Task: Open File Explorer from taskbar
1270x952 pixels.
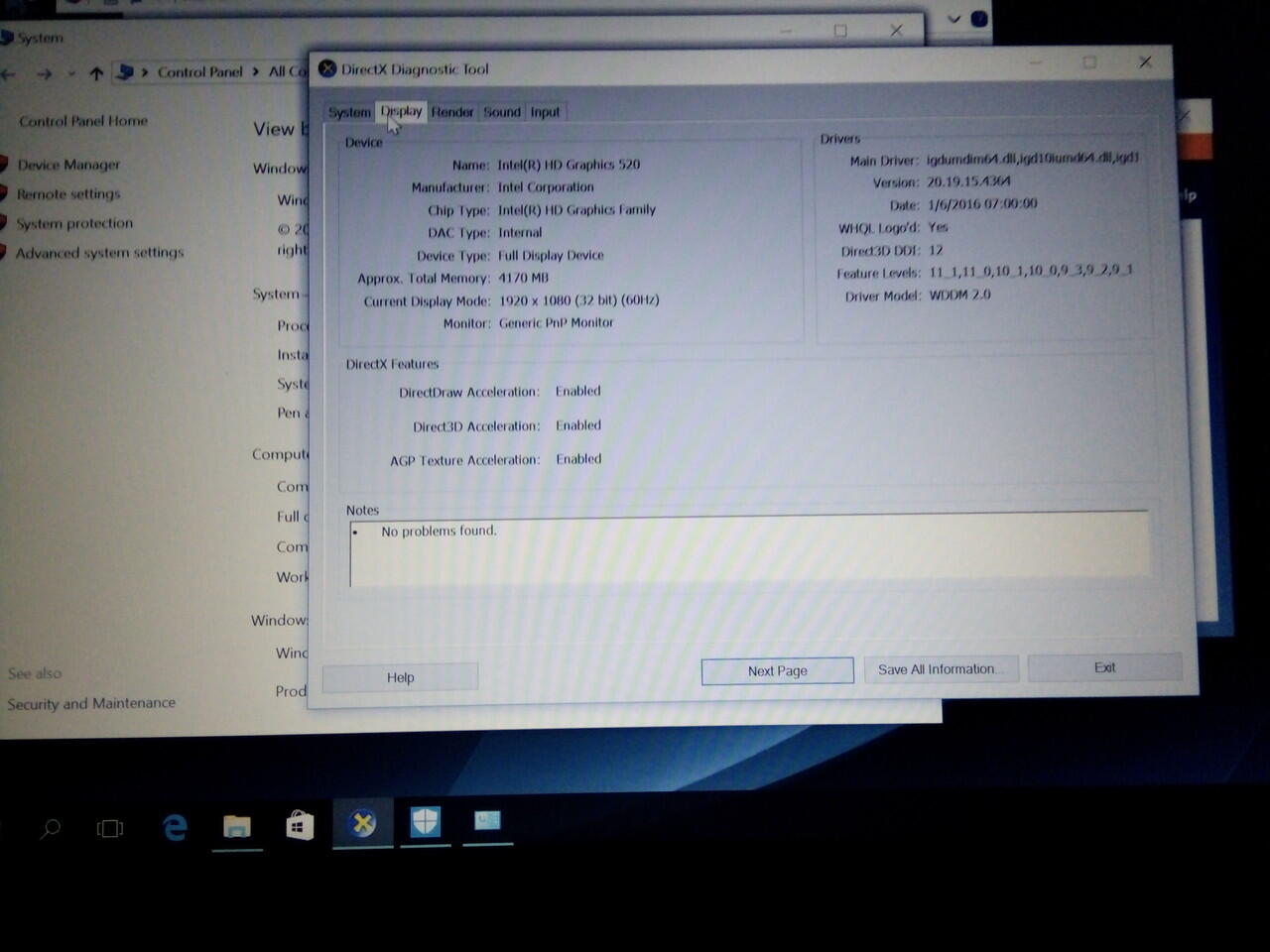Action: (237, 826)
